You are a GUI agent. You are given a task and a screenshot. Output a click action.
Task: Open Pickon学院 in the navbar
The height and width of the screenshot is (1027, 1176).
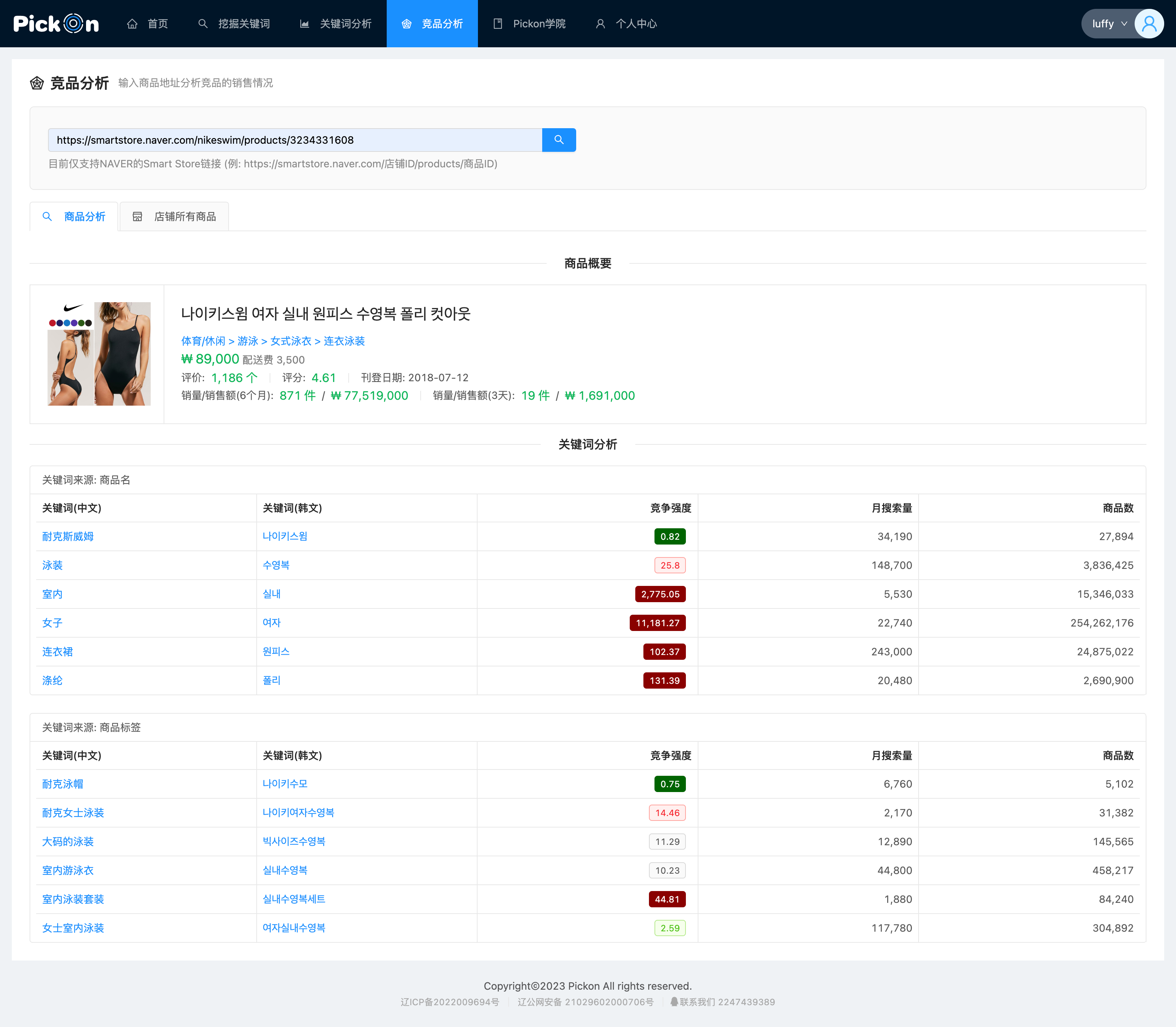pos(530,24)
